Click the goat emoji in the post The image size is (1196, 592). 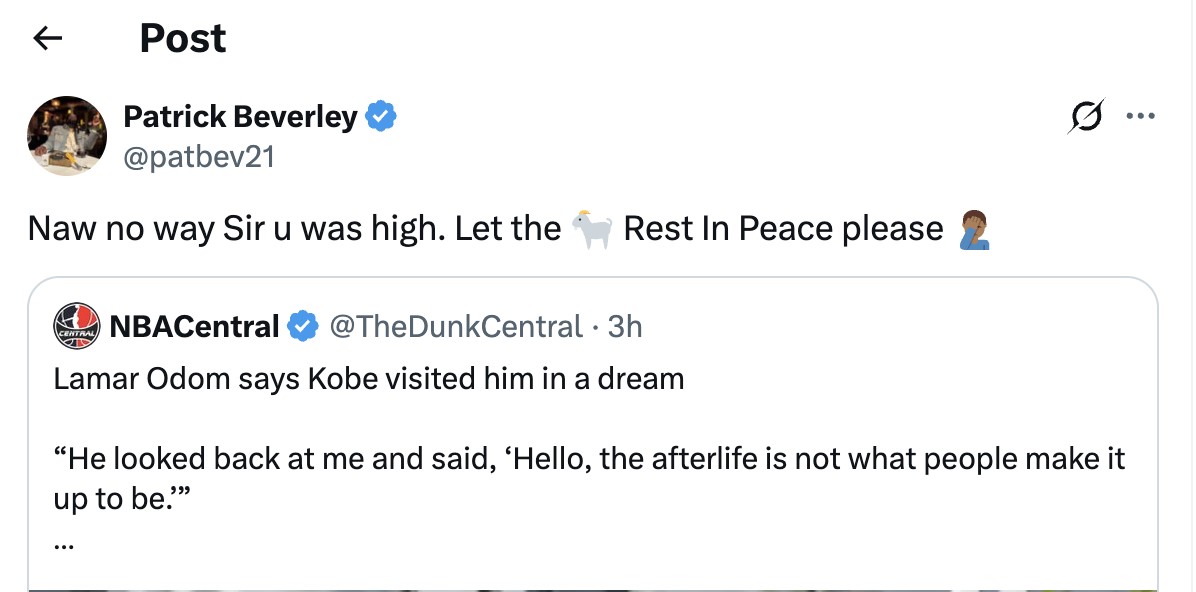[x=592, y=229]
